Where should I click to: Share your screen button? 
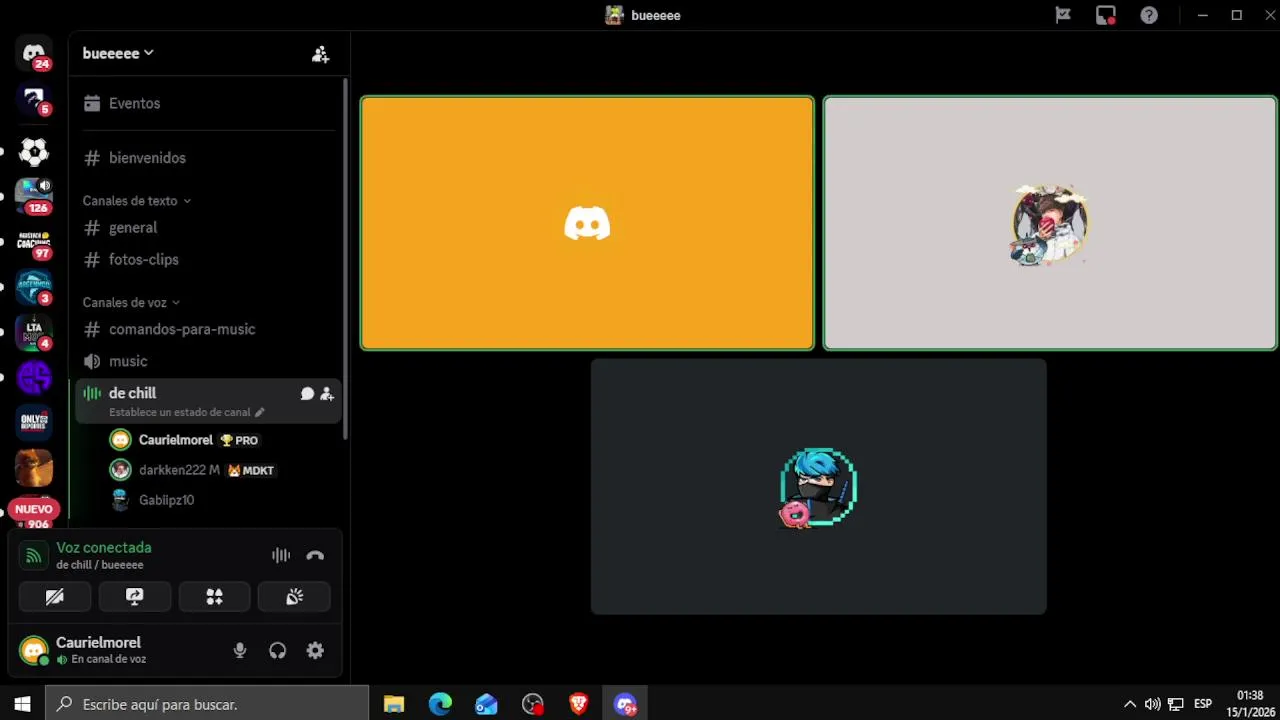click(x=135, y=597)
